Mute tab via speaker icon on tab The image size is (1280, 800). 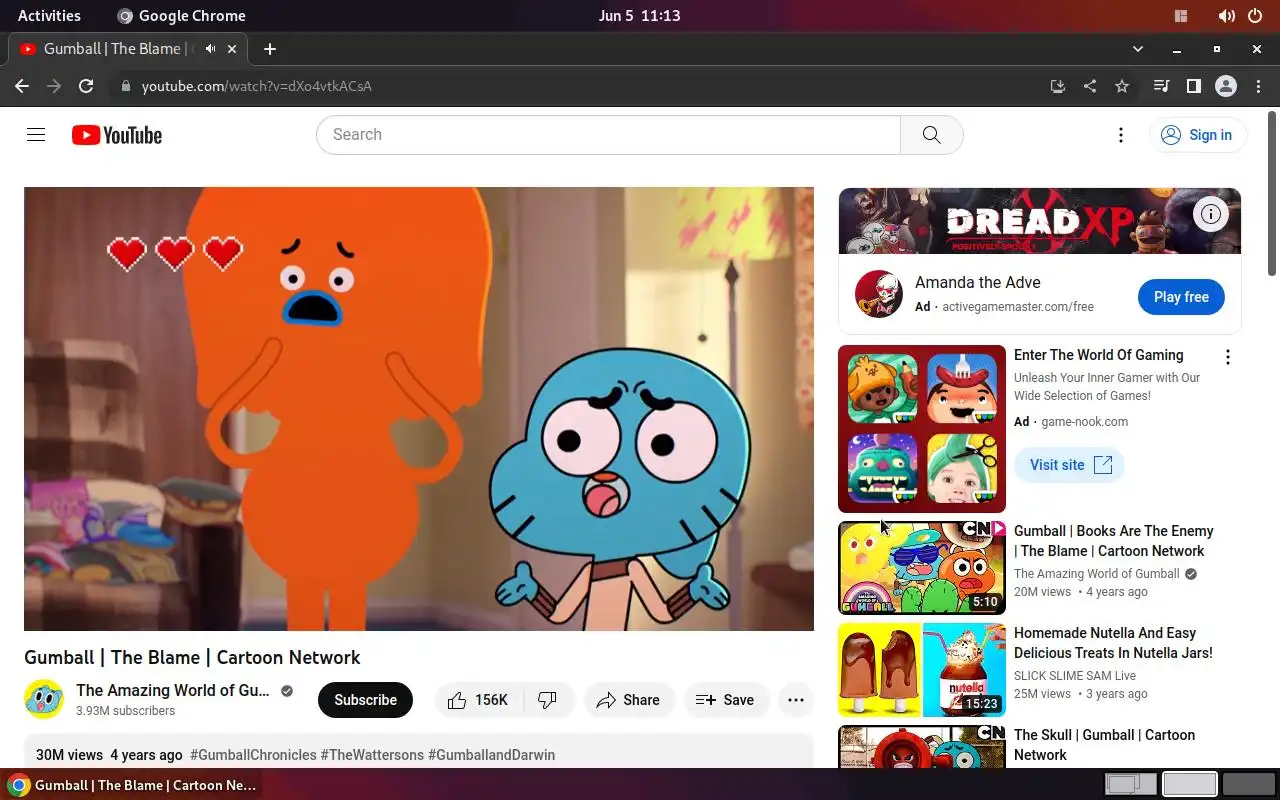point(211,48)
